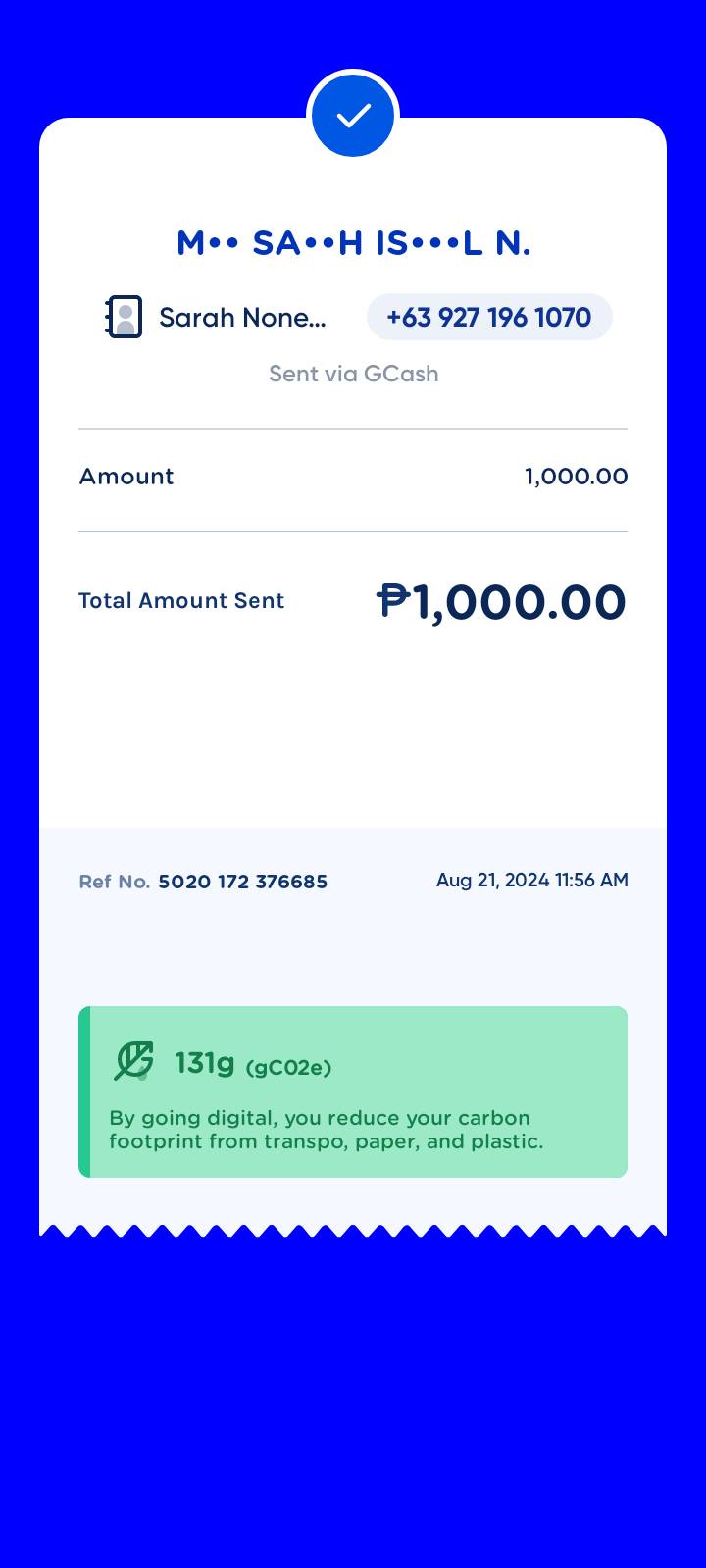Click the Sent via GCash text
Viewport: 706px width, 1568px height.
click(353, 374)
